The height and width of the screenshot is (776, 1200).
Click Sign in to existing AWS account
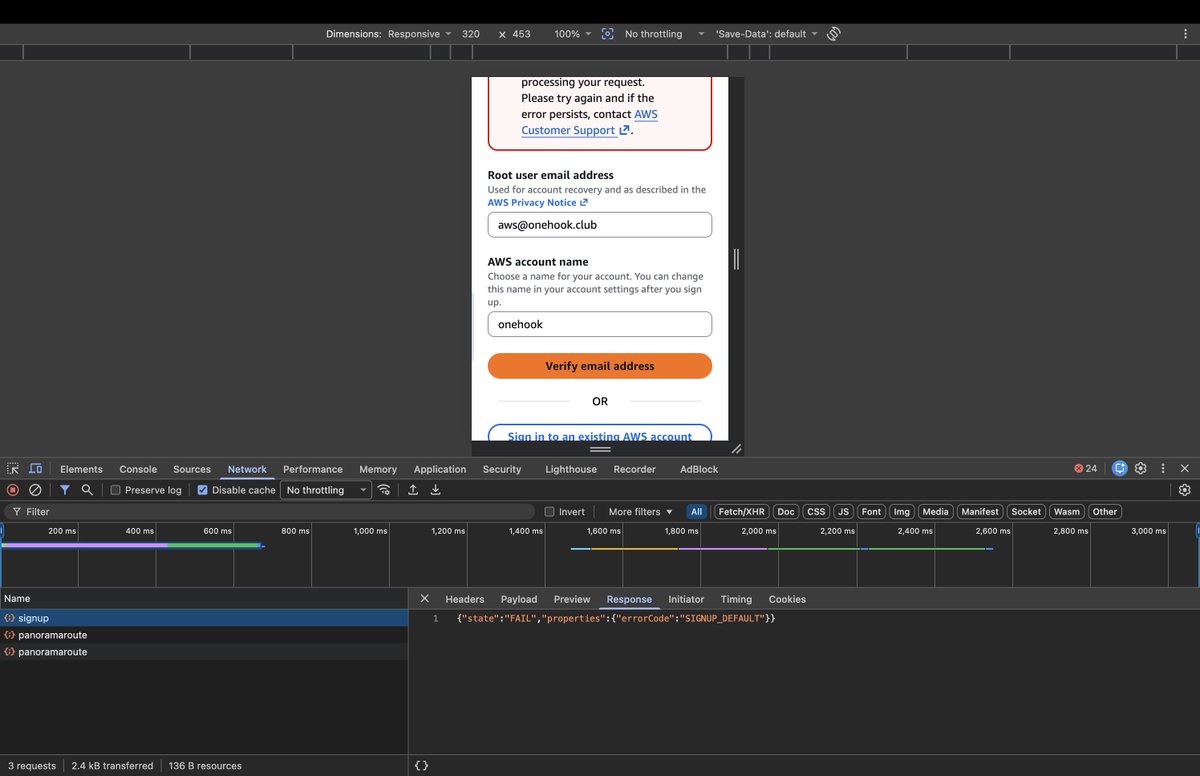[x=600, y=434]
